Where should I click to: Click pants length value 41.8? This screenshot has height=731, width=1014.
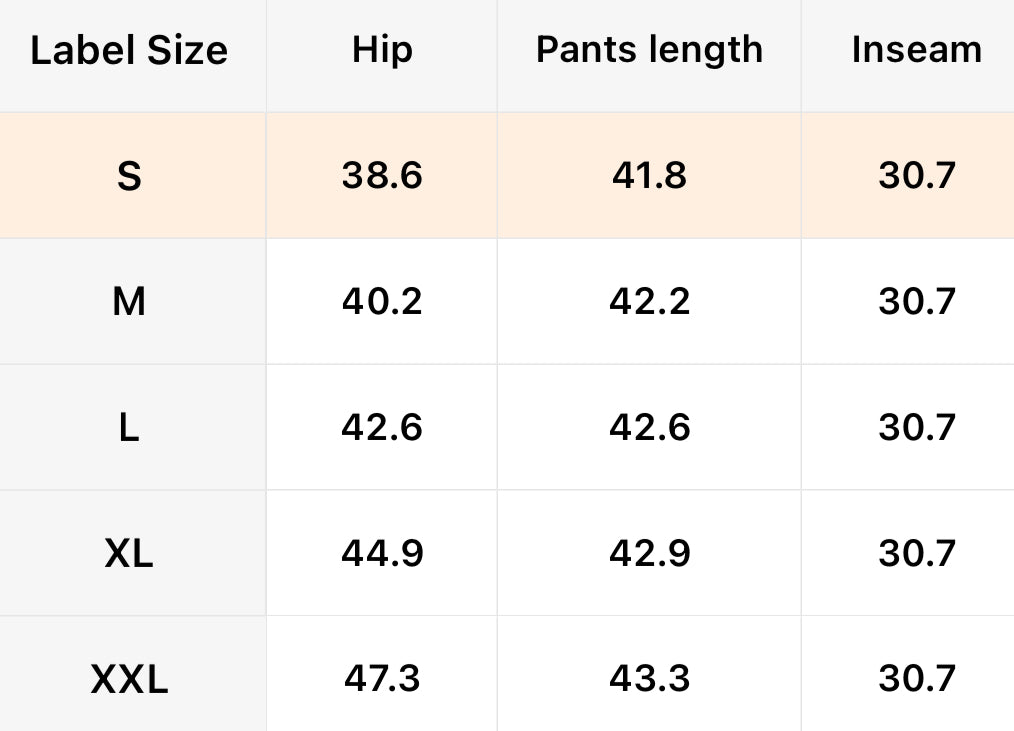point(649,176)
